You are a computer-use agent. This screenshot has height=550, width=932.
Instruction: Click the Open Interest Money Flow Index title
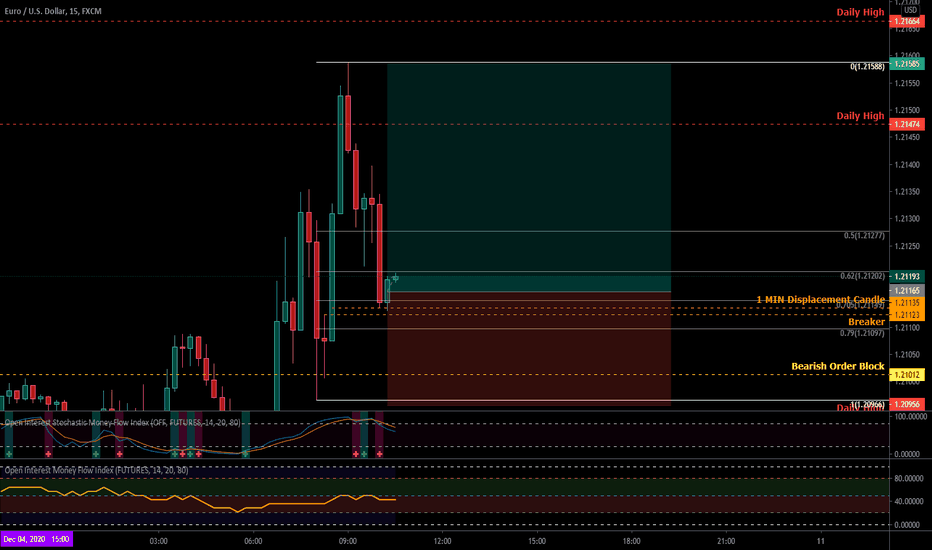click(96, 470)
